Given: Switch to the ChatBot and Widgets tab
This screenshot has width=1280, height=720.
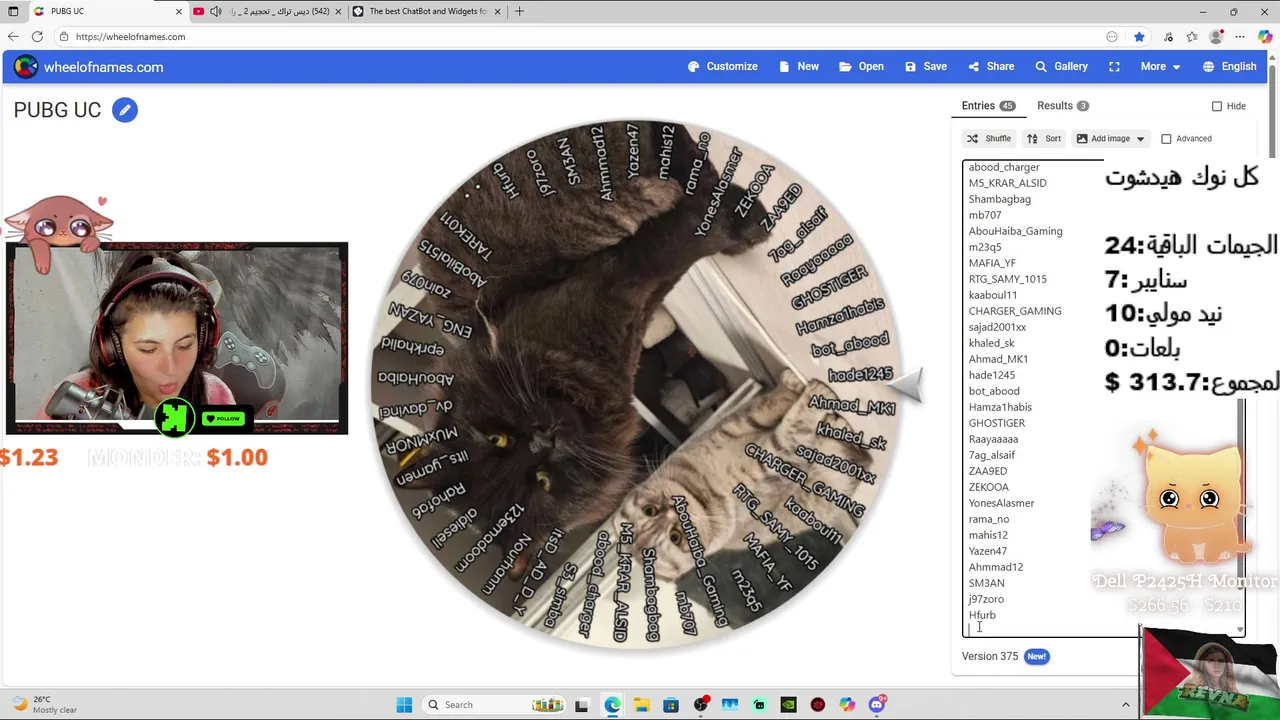Looking at the screenshot, I should [426, 11].
